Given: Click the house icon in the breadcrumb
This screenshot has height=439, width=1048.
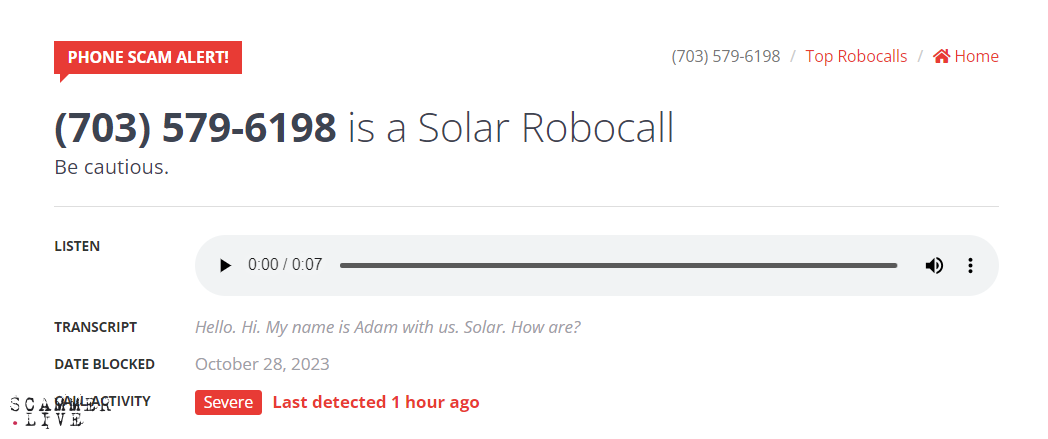Looking at the screenshot, I should pos(941,56).
